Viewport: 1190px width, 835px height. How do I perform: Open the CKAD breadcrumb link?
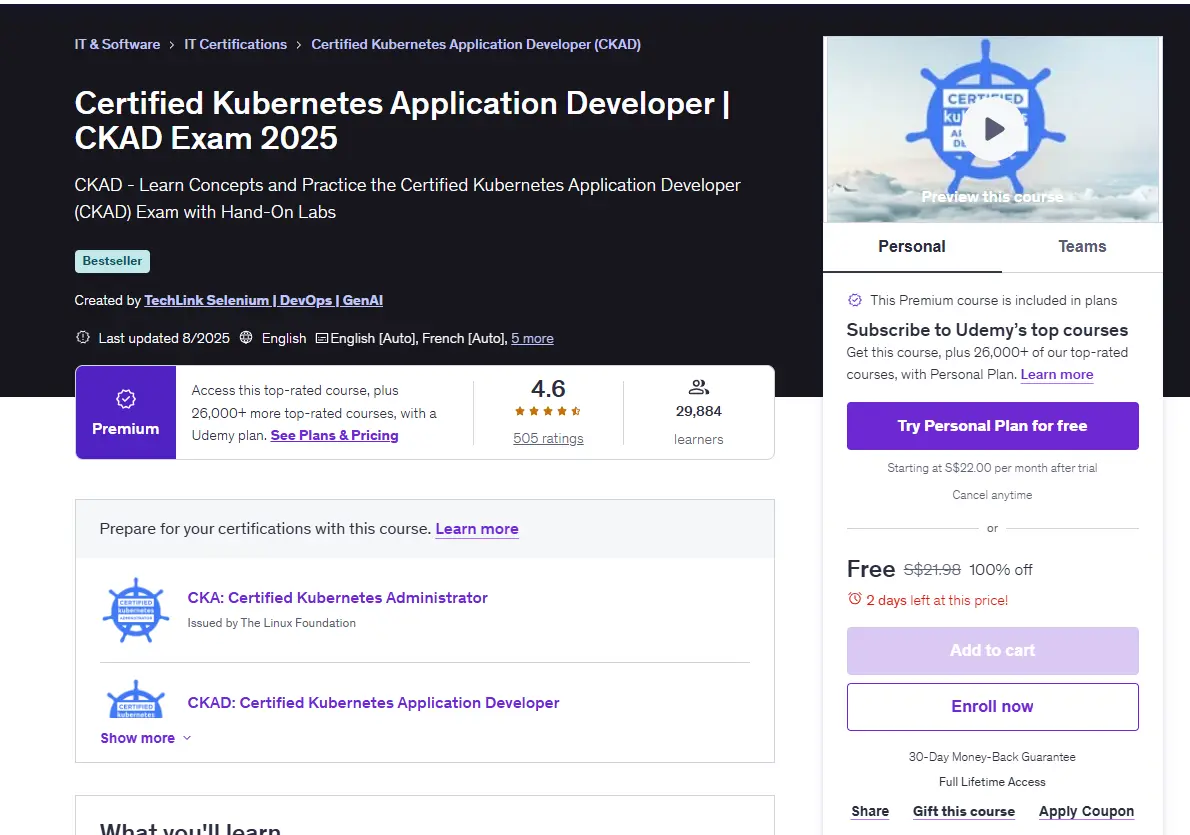tap(476, 44)
